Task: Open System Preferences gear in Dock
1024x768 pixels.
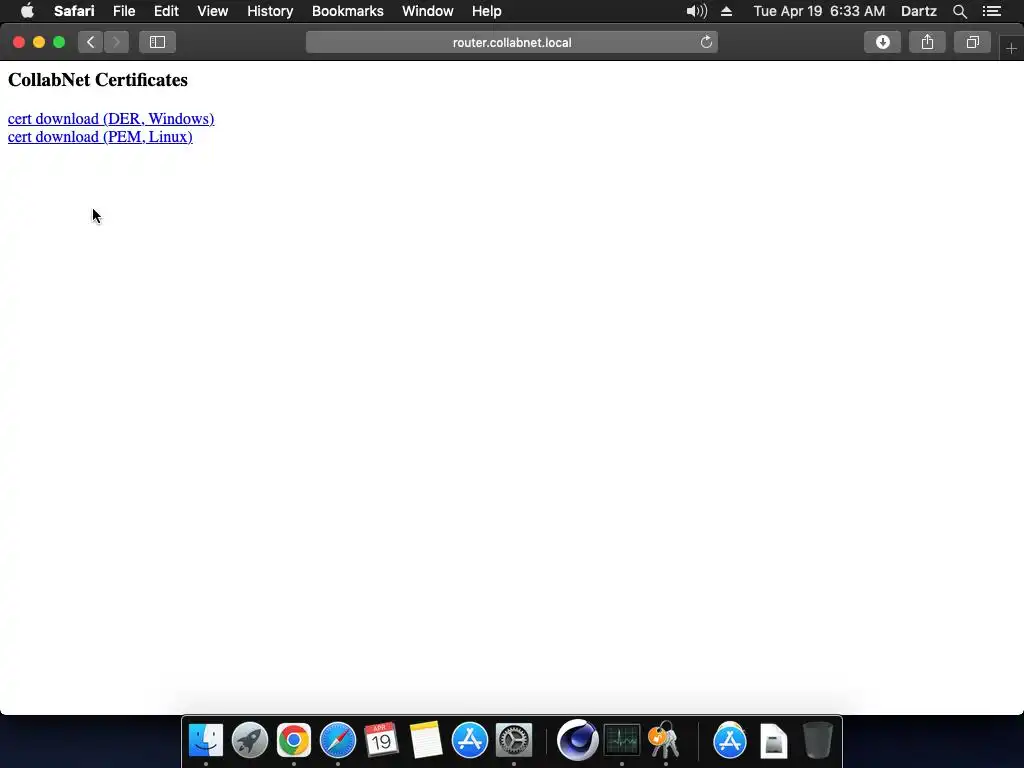Action: pyautogui.click(x=514, y=741)
